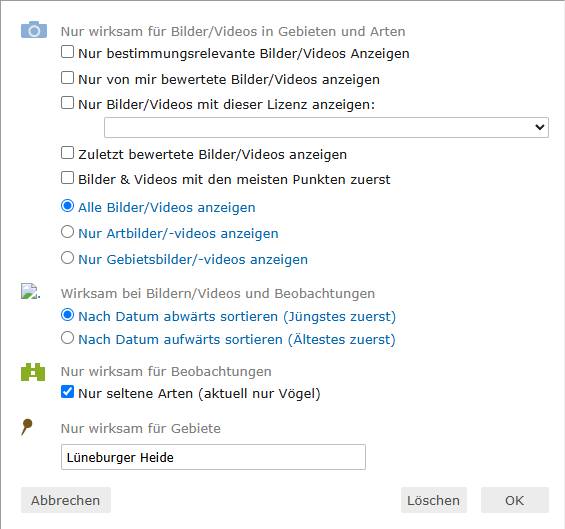Viewport: 565px width, 529px height.
Task: Check Zuletzt bewertete Bilder/Videos anzeigen
Action: pyautogui.click(x=67, y=153)
